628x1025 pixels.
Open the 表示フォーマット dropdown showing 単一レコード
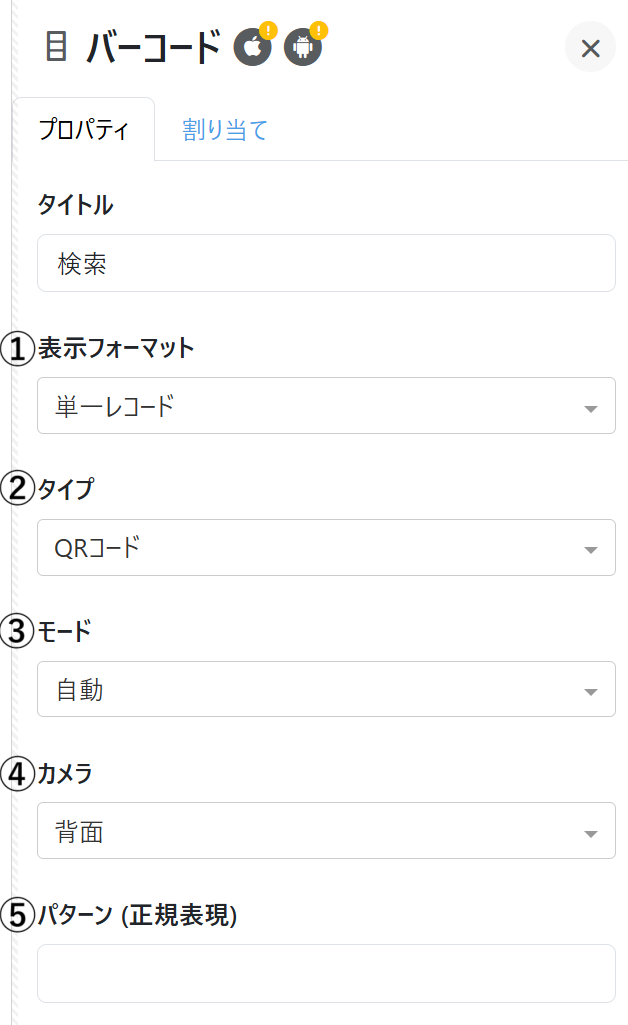(x=326, y=406)
